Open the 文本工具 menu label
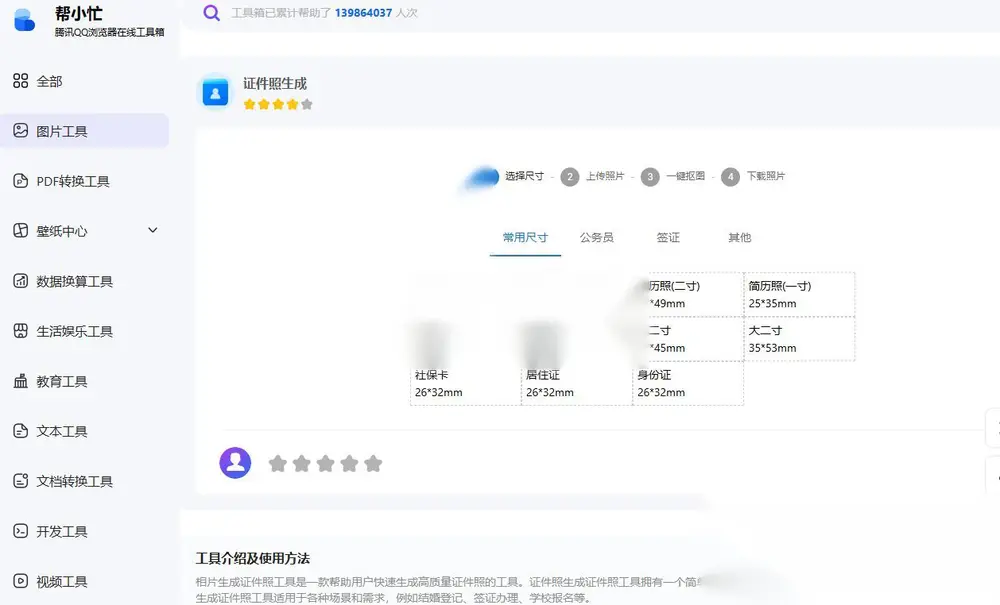Viewport: 1000px width, 605px height. pyautogui.click(x=62, y=432)
